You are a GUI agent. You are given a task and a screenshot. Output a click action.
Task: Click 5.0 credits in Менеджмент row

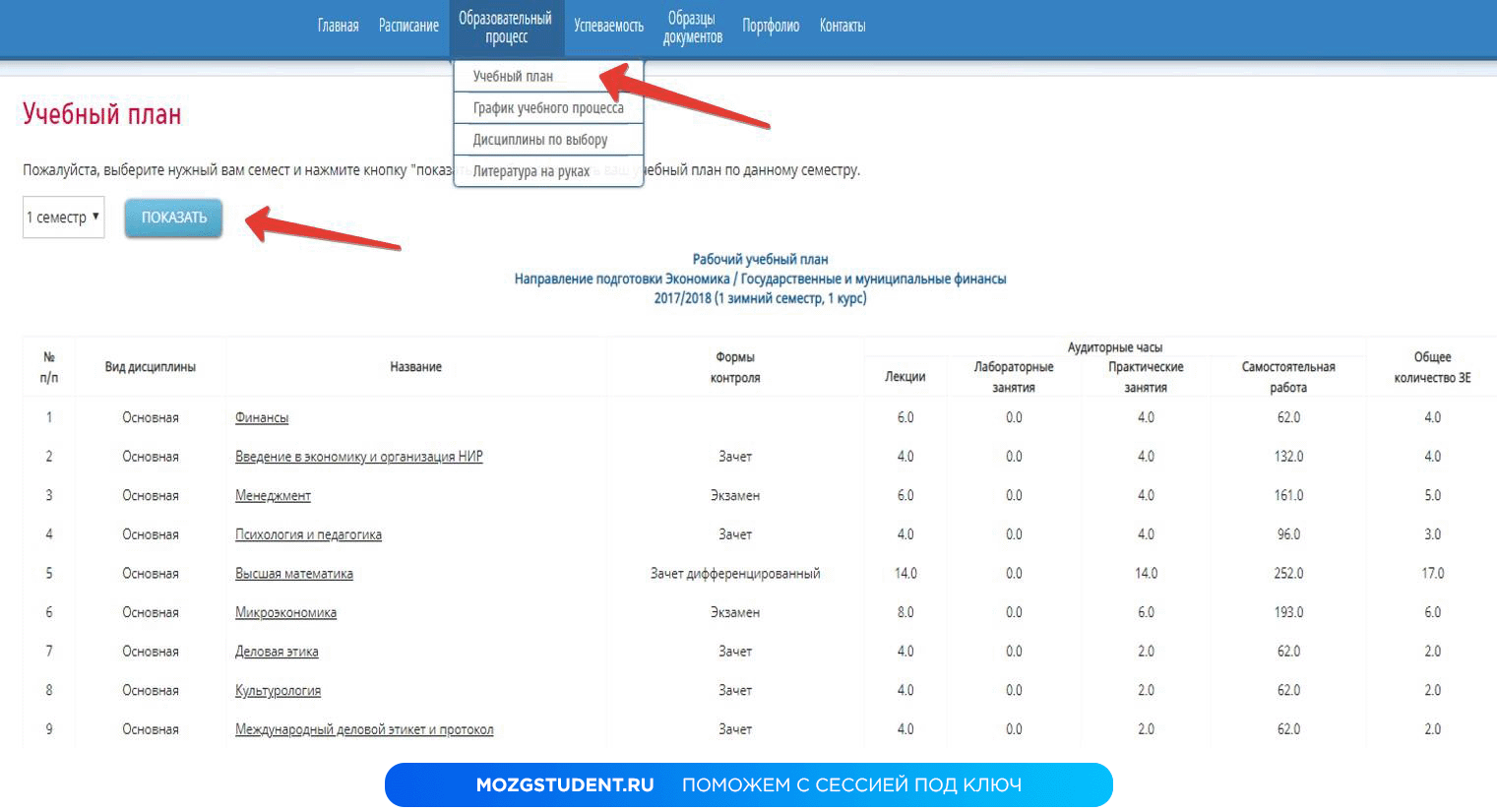click(1432, 495)
